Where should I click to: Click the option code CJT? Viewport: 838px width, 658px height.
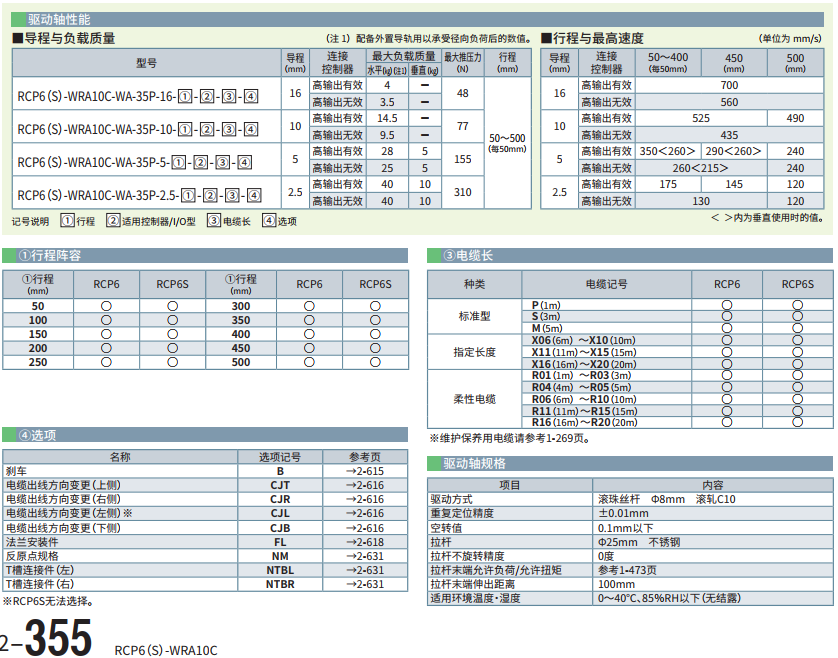280,485
